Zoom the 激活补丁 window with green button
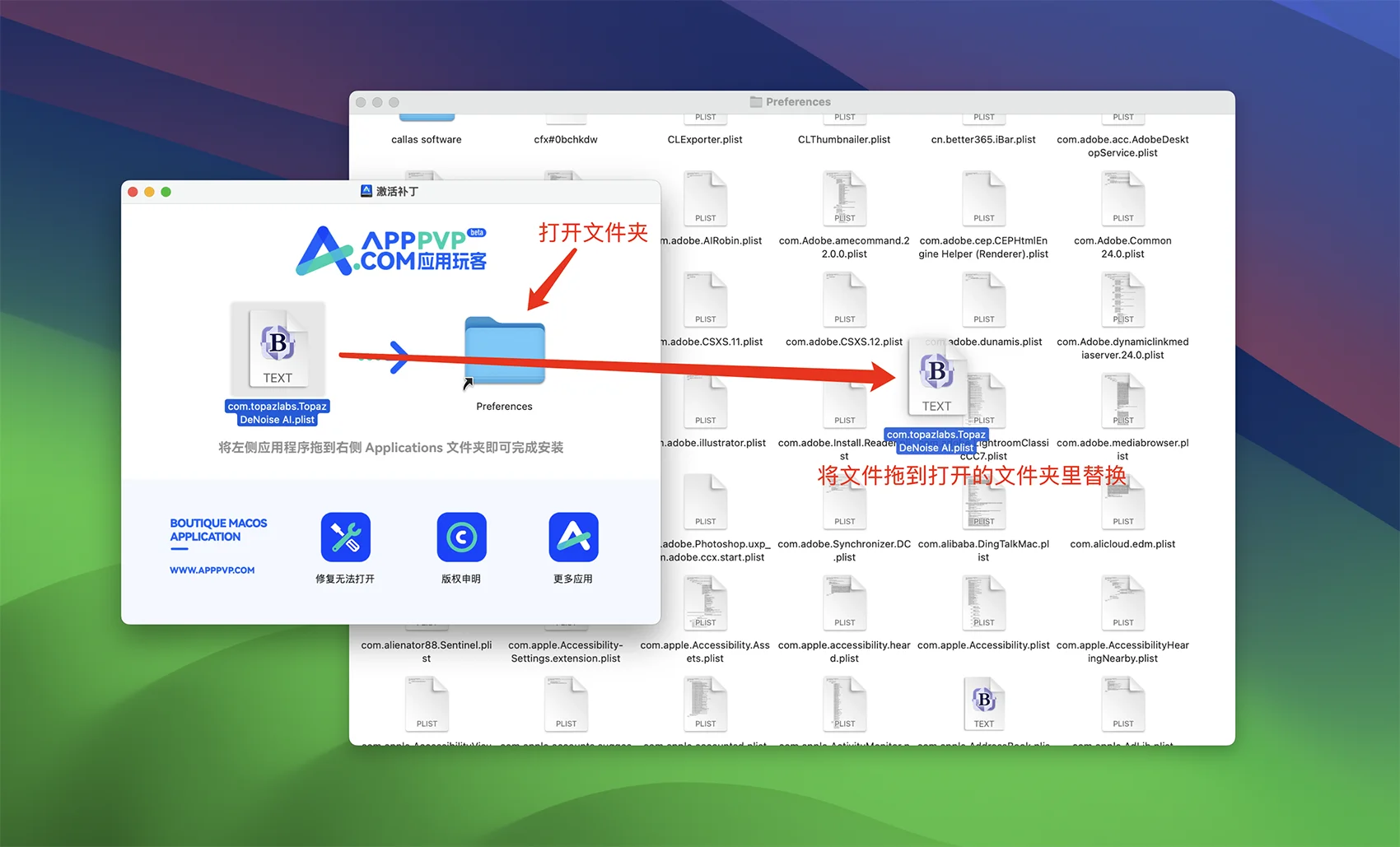This screenshot has width=1400, height=847. click(166, 192)
